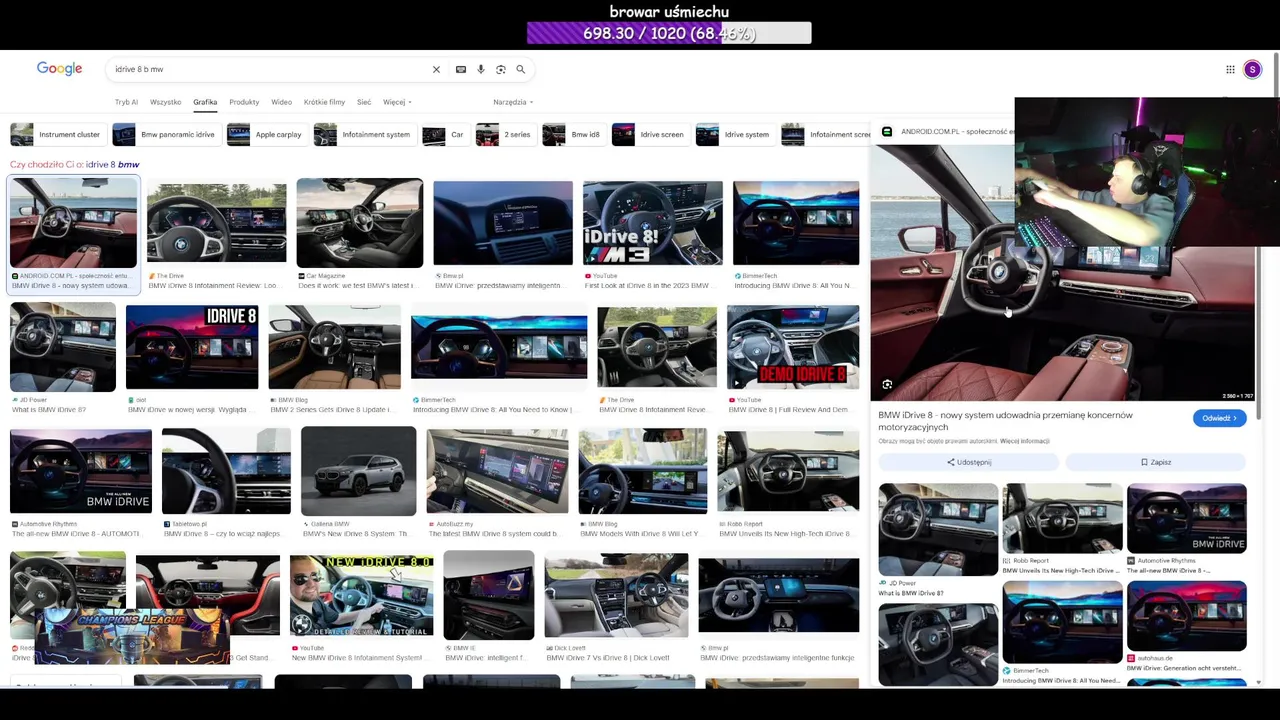
Task: Open related autohaus.de thumbnail in preview panel
Action: (x=1186, y=616)
